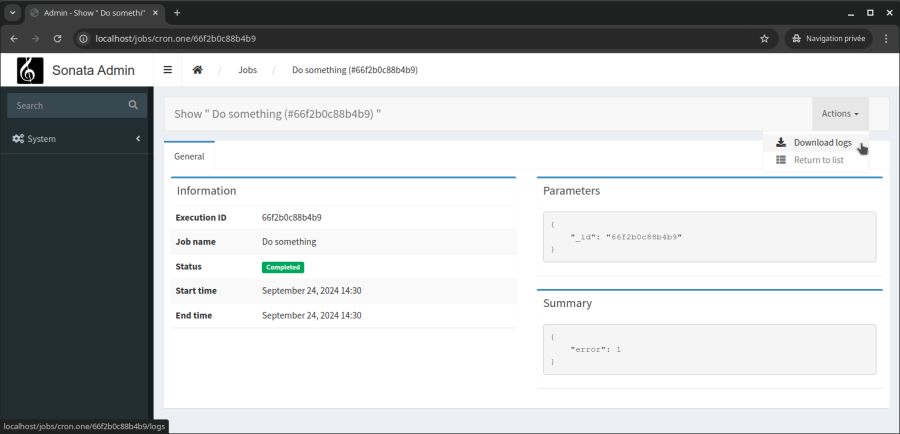Click the End time value

click(312, 315)
